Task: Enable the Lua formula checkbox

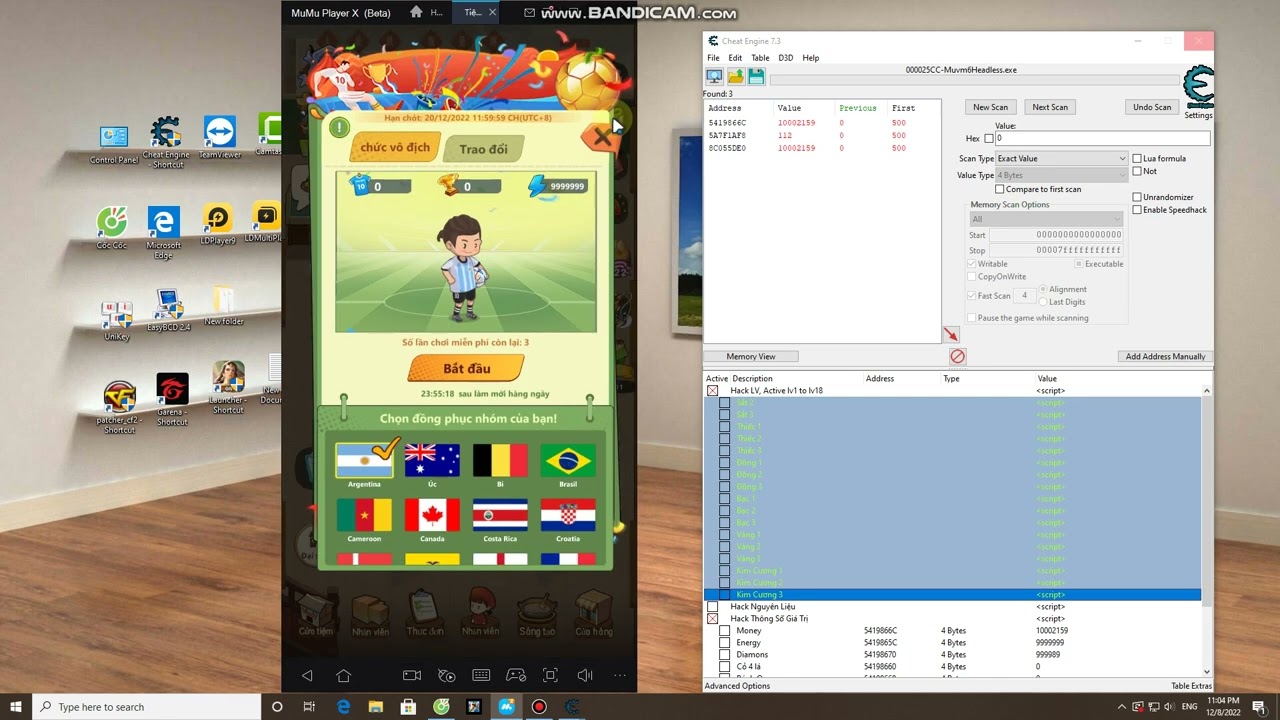Action: pos(1137,158)
